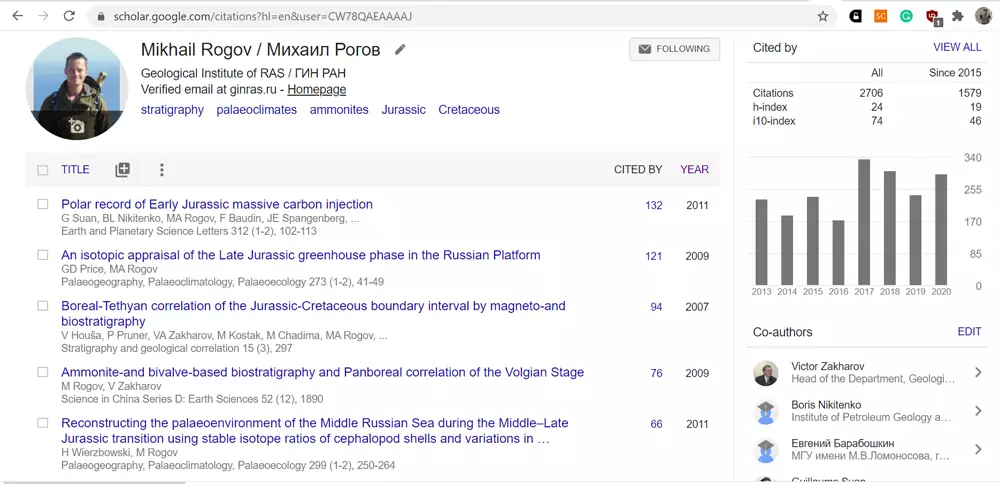This screenshot has height=484, width=1000.
Task: Open the orange SC extension icon
Action: tap(881, 16)
